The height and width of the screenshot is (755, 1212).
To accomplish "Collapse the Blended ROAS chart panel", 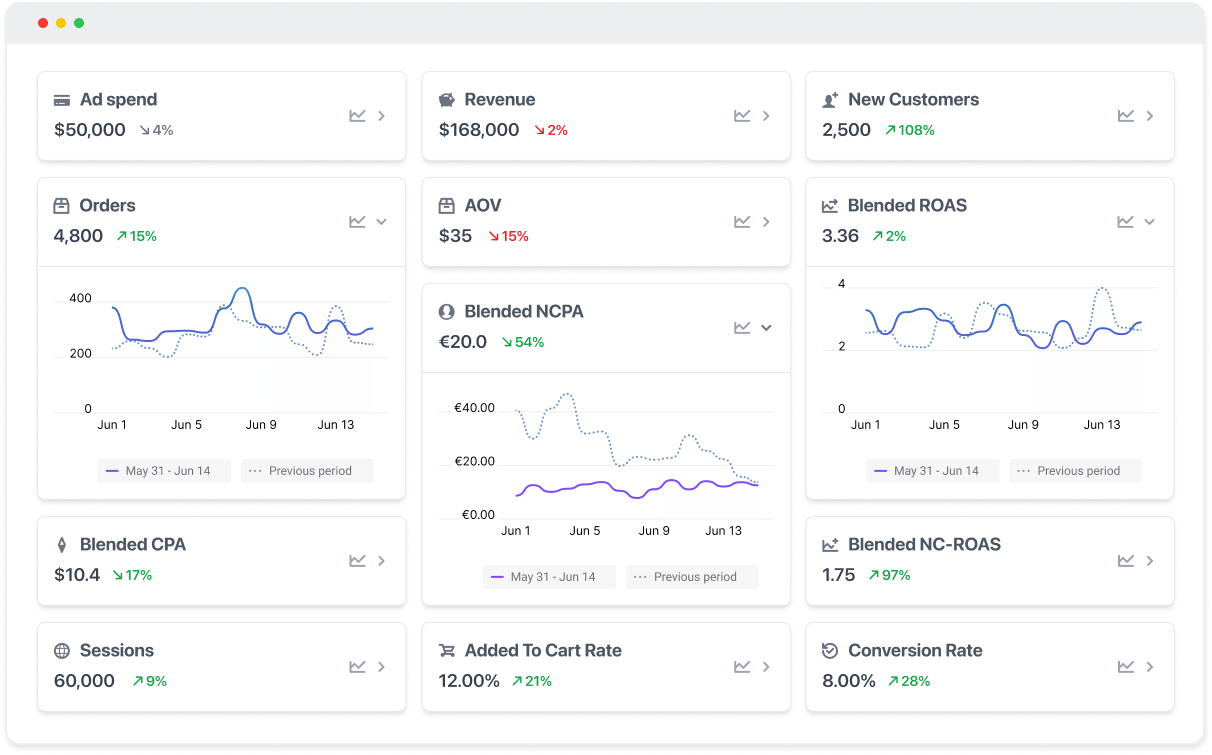I will pyautogui.click(x=1150, y=222).
